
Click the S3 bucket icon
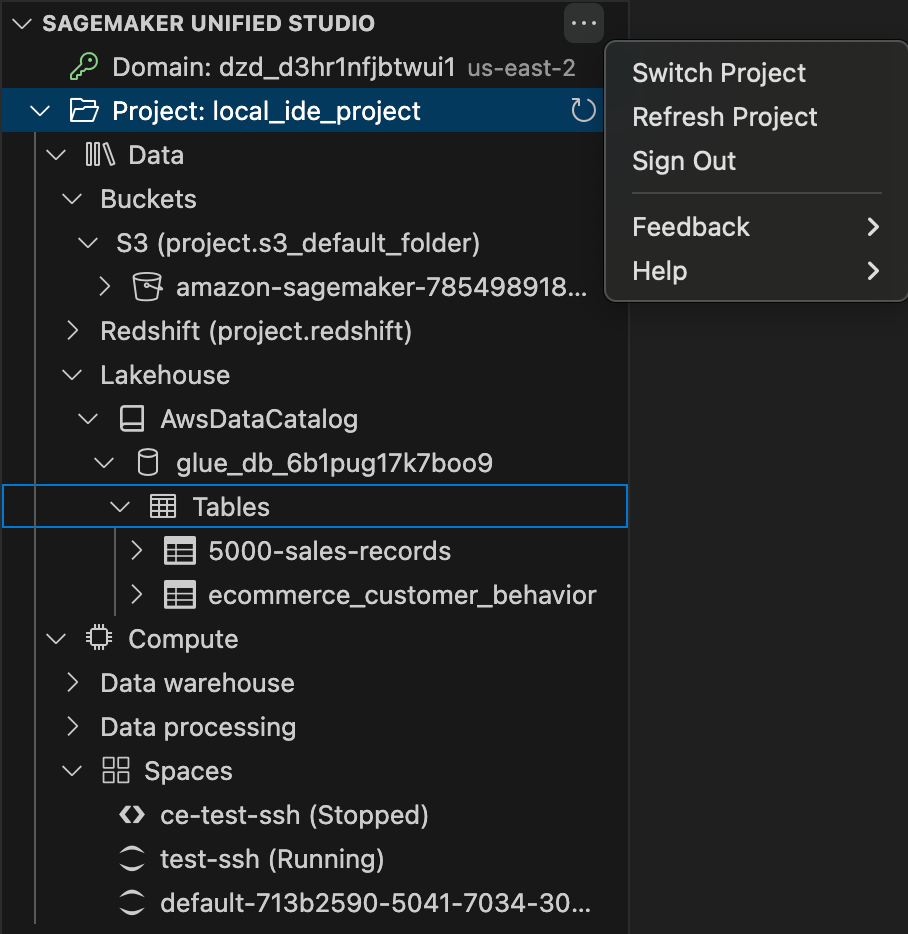click(147, 287)
